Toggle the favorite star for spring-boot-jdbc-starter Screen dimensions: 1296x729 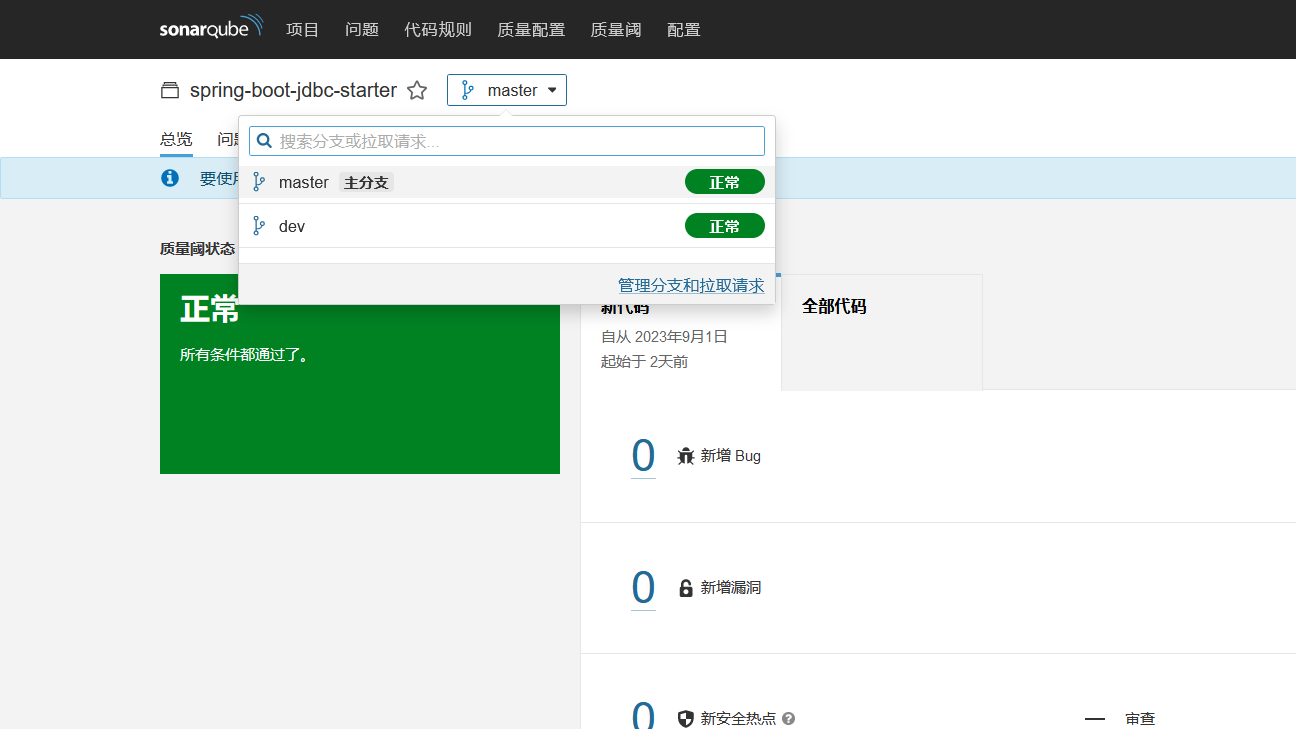pos(417,90)
